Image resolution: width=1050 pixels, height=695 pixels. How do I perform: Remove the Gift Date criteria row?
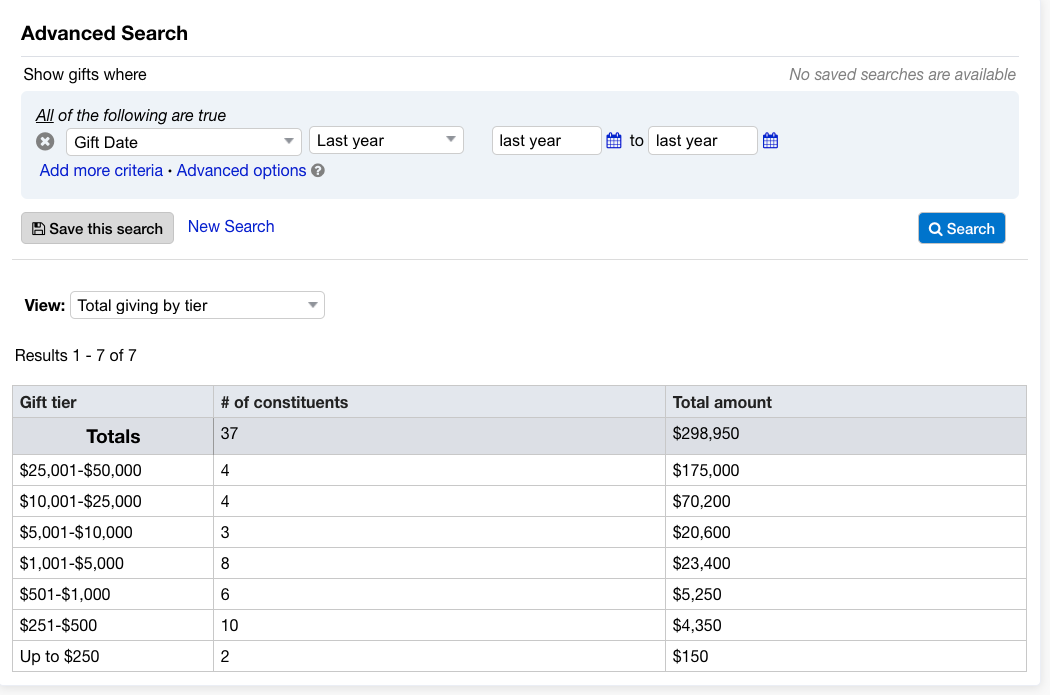coord(45,141)
